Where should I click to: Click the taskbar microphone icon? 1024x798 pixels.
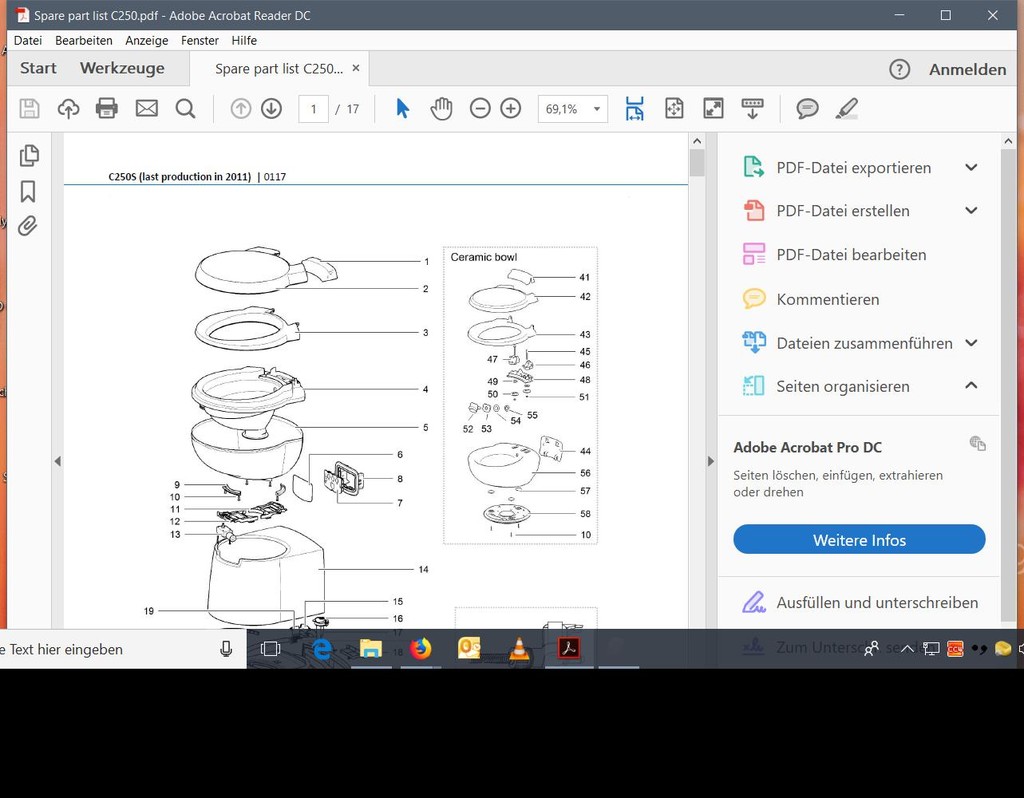click(226, 649)
